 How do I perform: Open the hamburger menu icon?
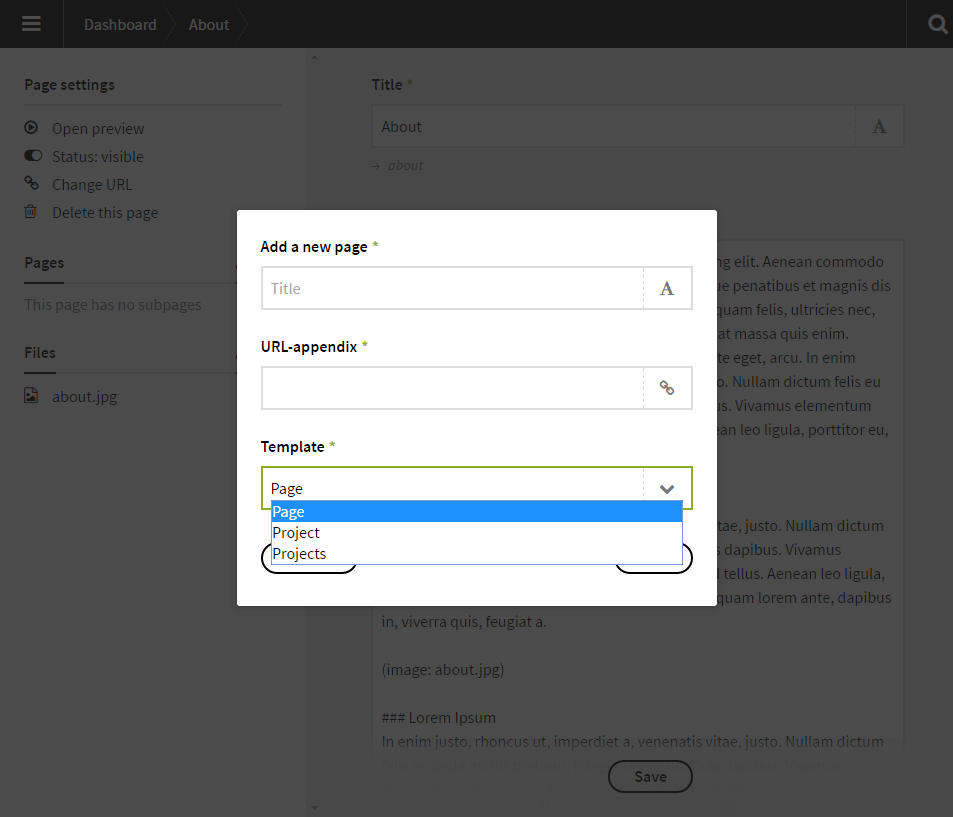click(31, 24)
